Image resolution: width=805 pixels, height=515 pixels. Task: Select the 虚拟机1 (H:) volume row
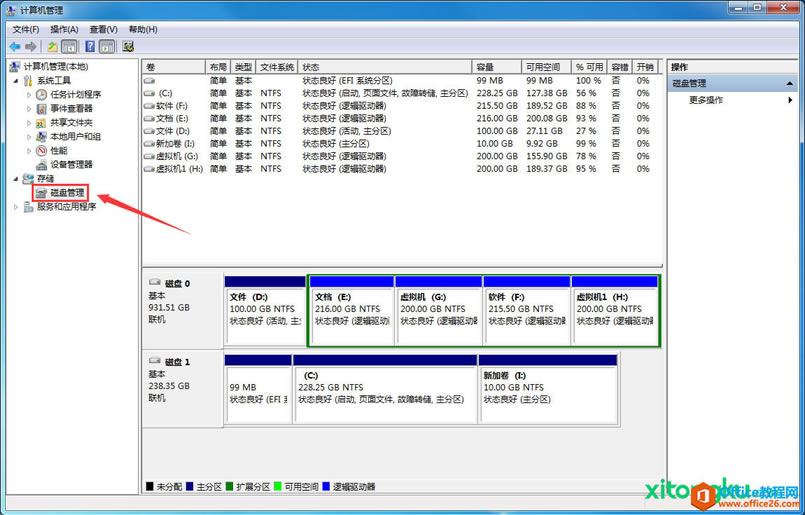pos(399,169)
